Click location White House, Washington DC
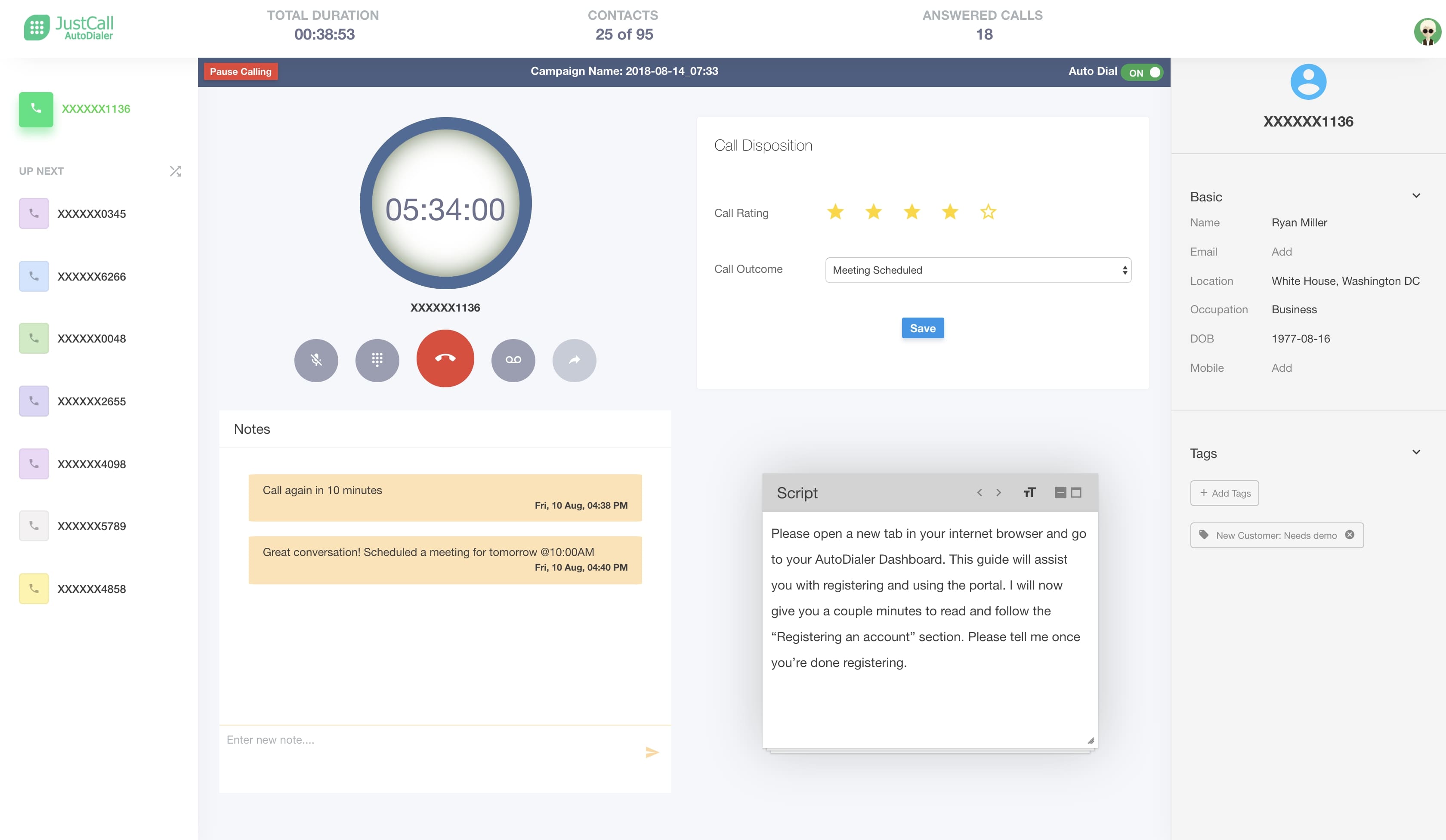Viewport: 1446px width, 840px height. (1346, 281)
